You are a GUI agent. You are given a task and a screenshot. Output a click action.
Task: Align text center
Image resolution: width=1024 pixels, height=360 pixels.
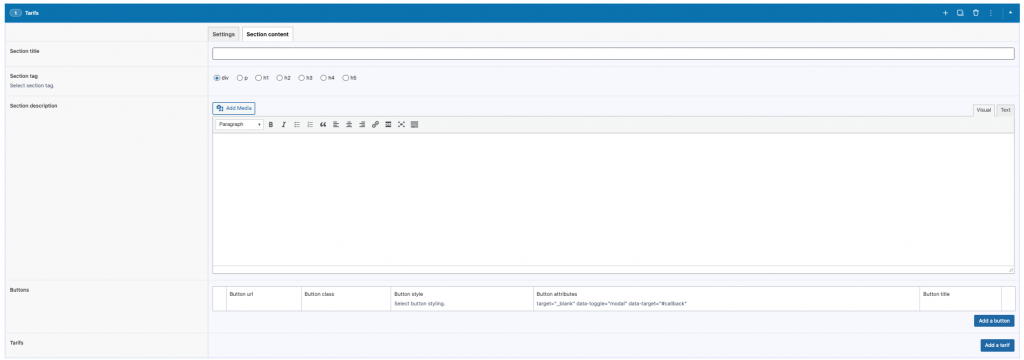349,124
